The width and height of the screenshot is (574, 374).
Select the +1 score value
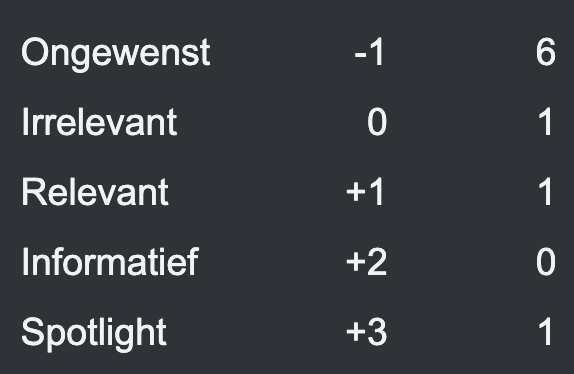[365, 192]
